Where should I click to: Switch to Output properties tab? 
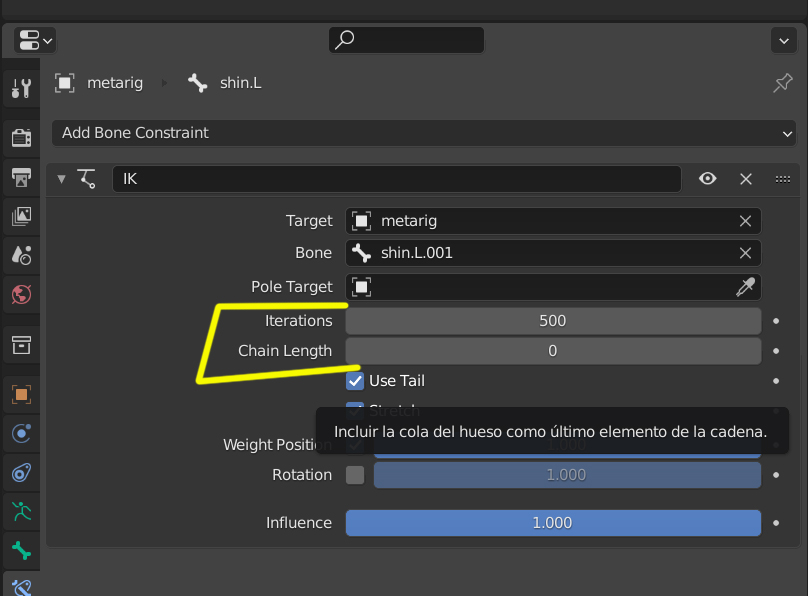coord(21,177)
